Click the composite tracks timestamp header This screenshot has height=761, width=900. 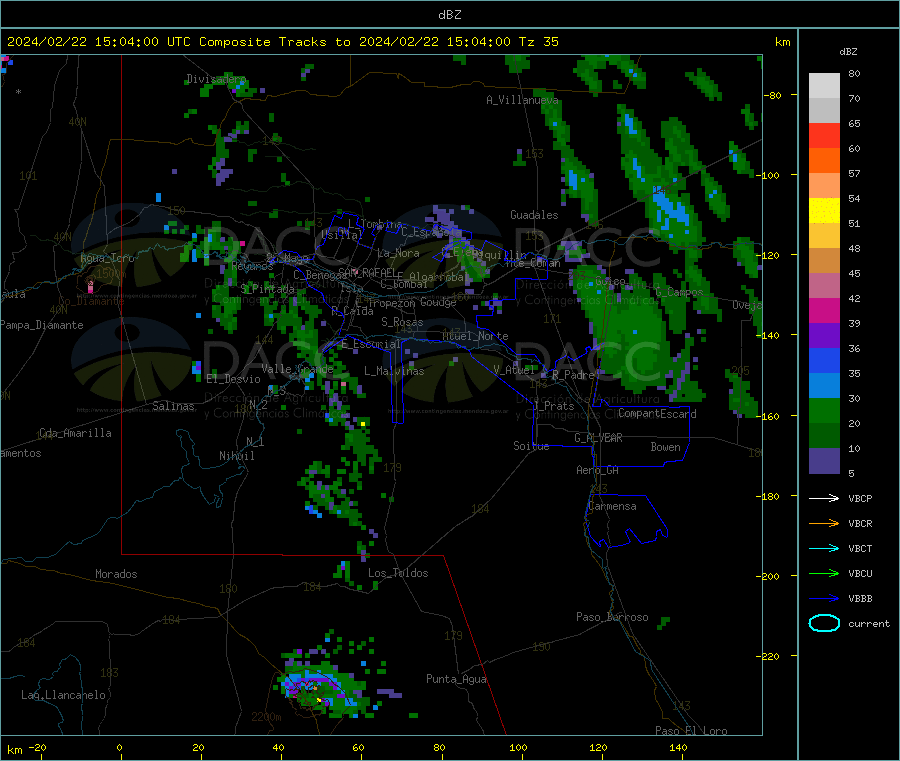pyautogui.click(x=282, y=42)
